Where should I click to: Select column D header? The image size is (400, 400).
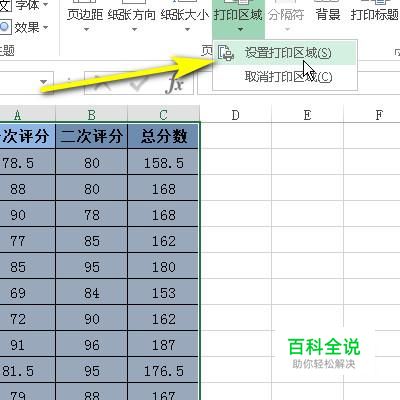point(236,115)
